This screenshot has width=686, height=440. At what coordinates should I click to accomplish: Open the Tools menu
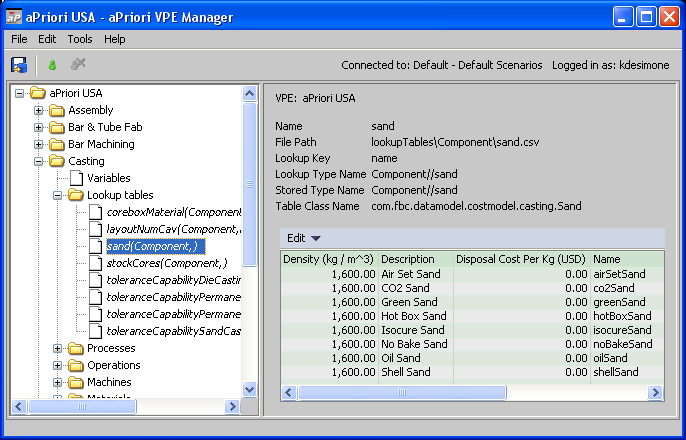(x=80, y=39)
